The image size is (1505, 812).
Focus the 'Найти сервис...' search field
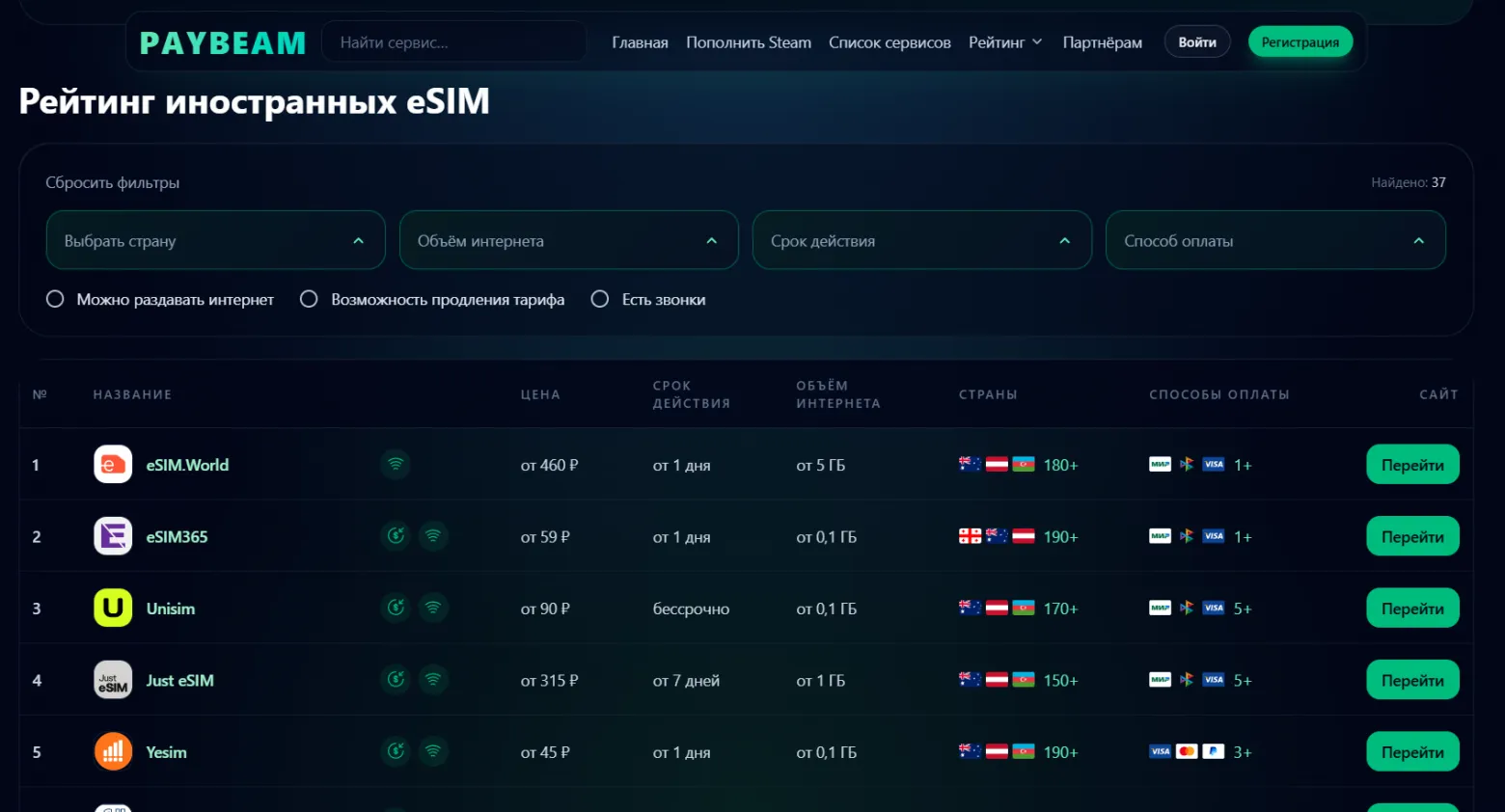(x=453, y=42)
